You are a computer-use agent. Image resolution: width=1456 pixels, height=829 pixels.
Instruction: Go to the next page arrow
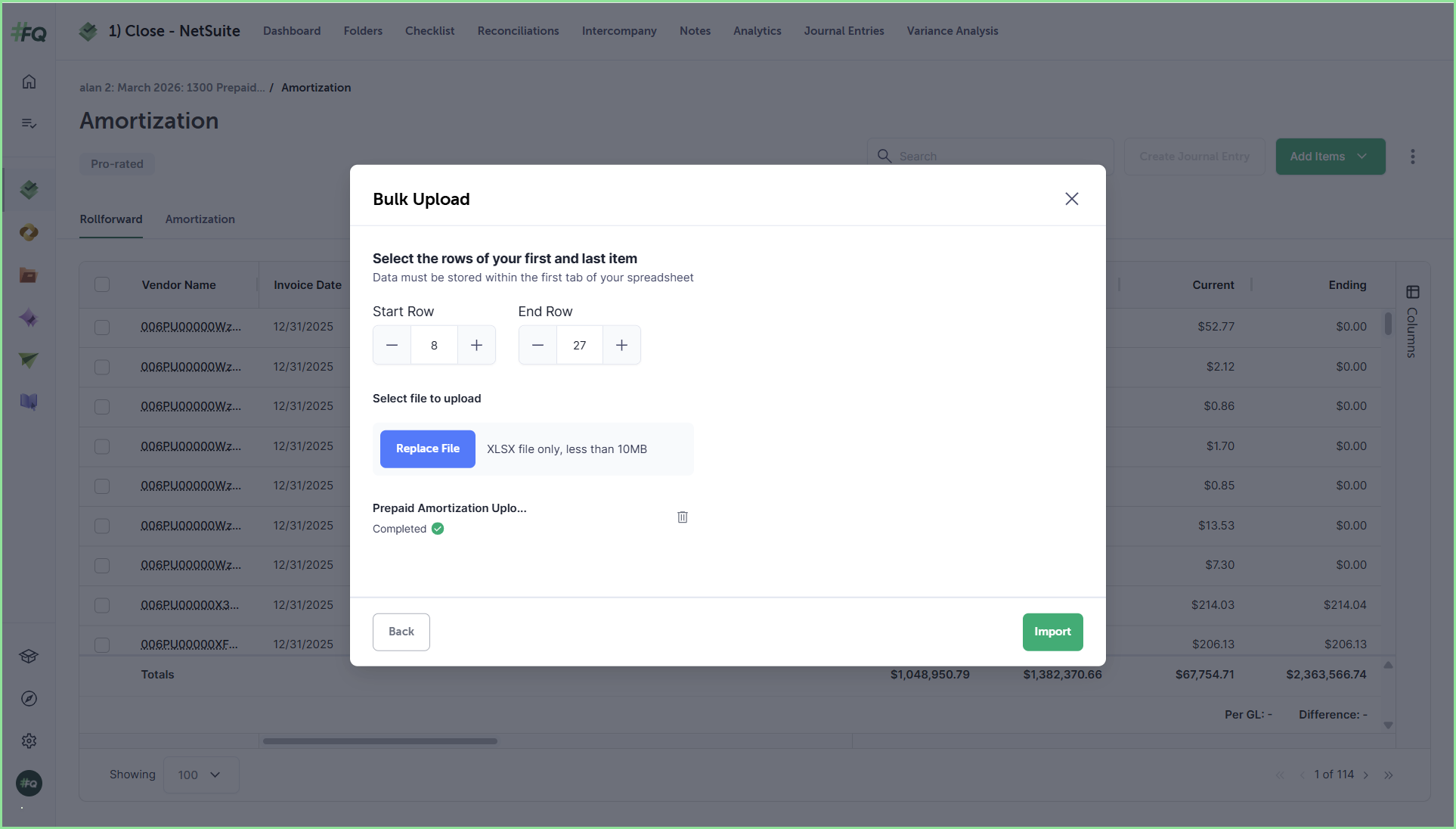(1366, 775)
